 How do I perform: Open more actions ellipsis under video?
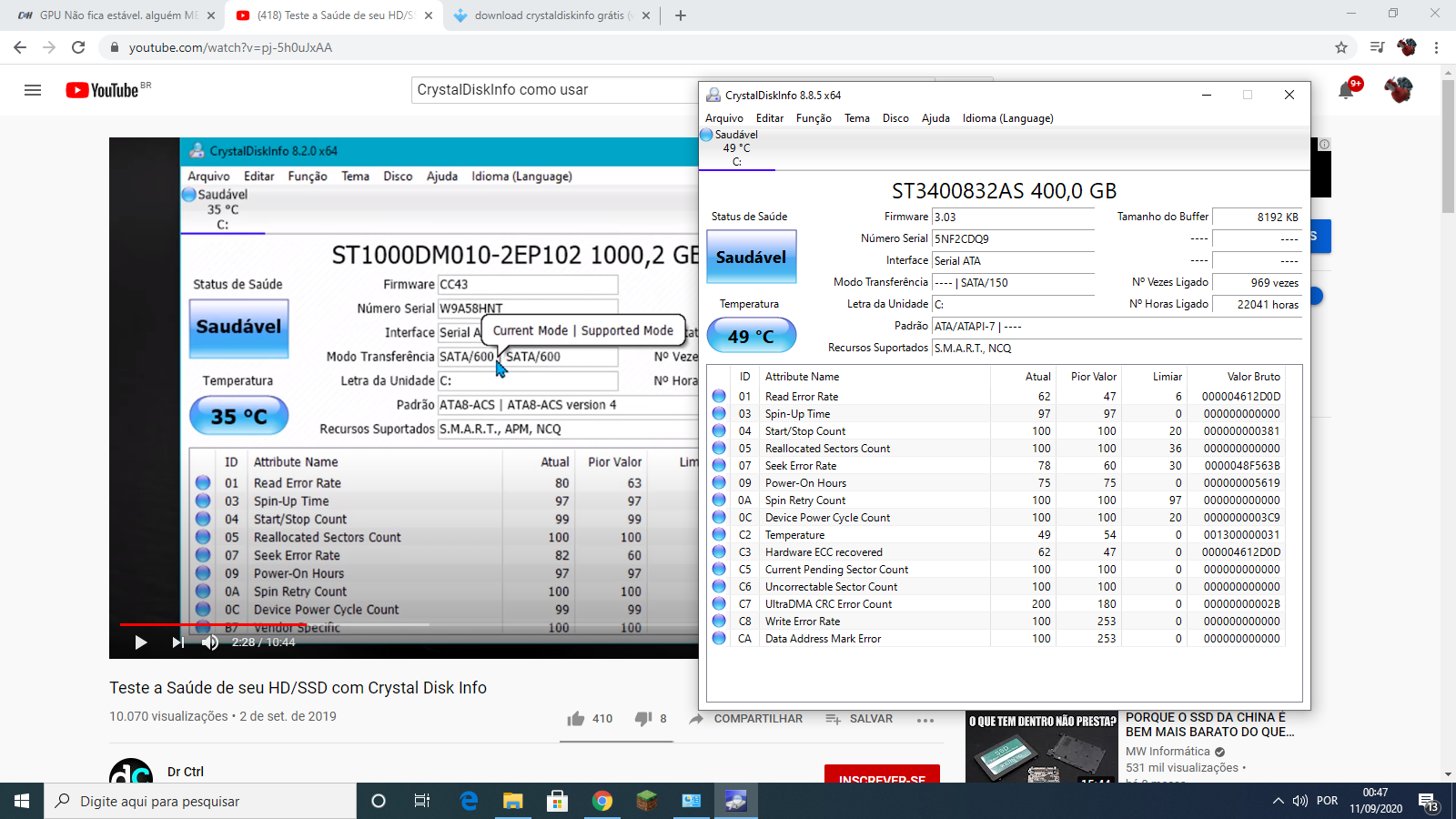(925, 720)
